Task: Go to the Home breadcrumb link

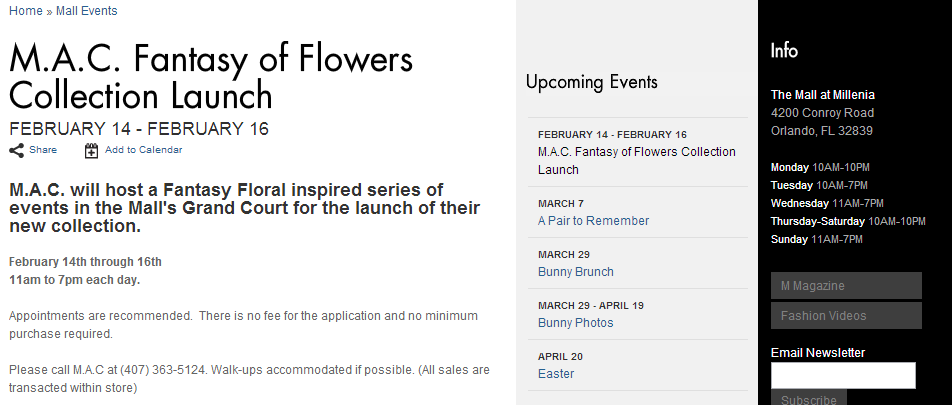Action: 26,11
